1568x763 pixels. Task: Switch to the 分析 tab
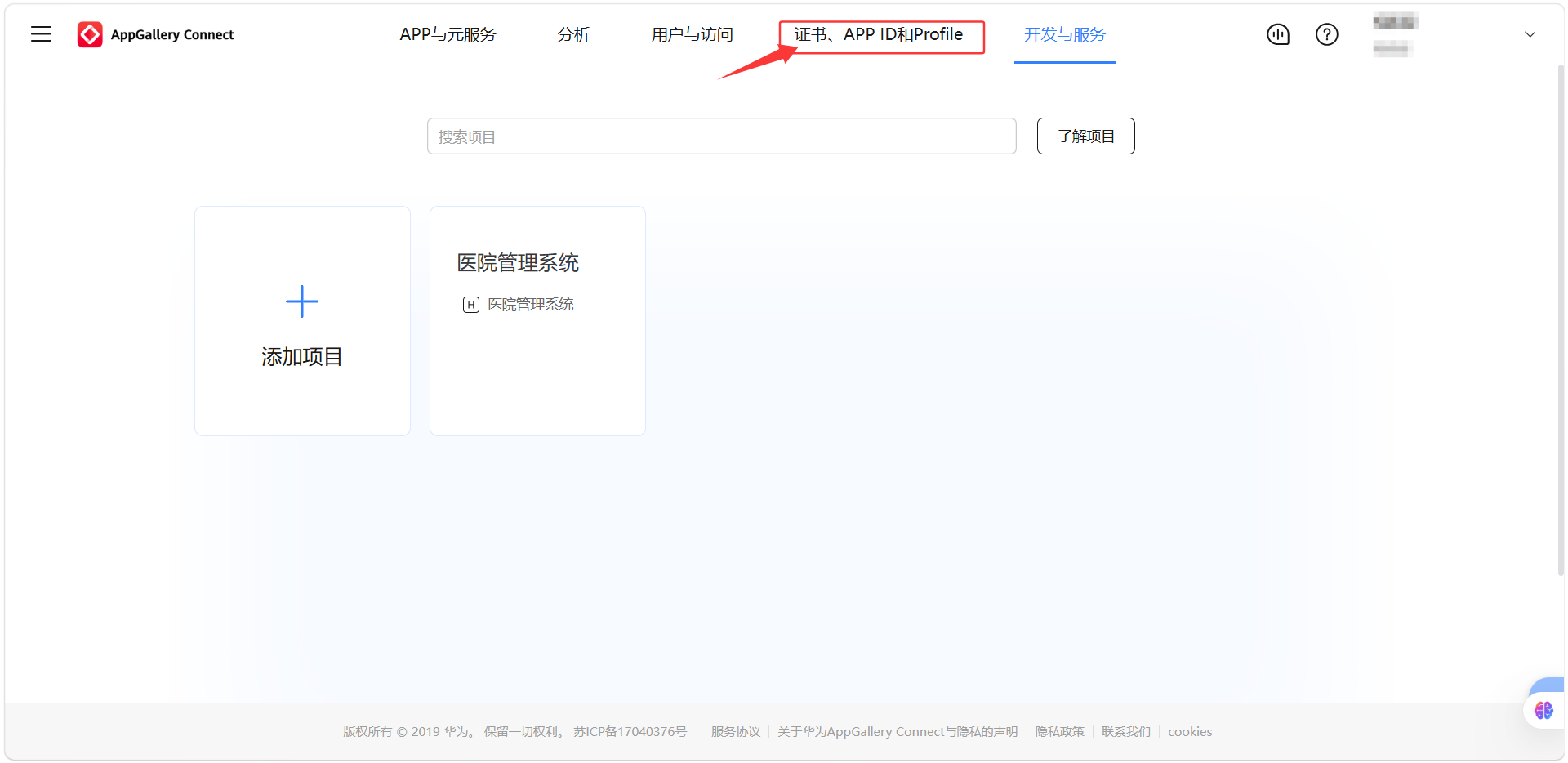pos(573,34)
